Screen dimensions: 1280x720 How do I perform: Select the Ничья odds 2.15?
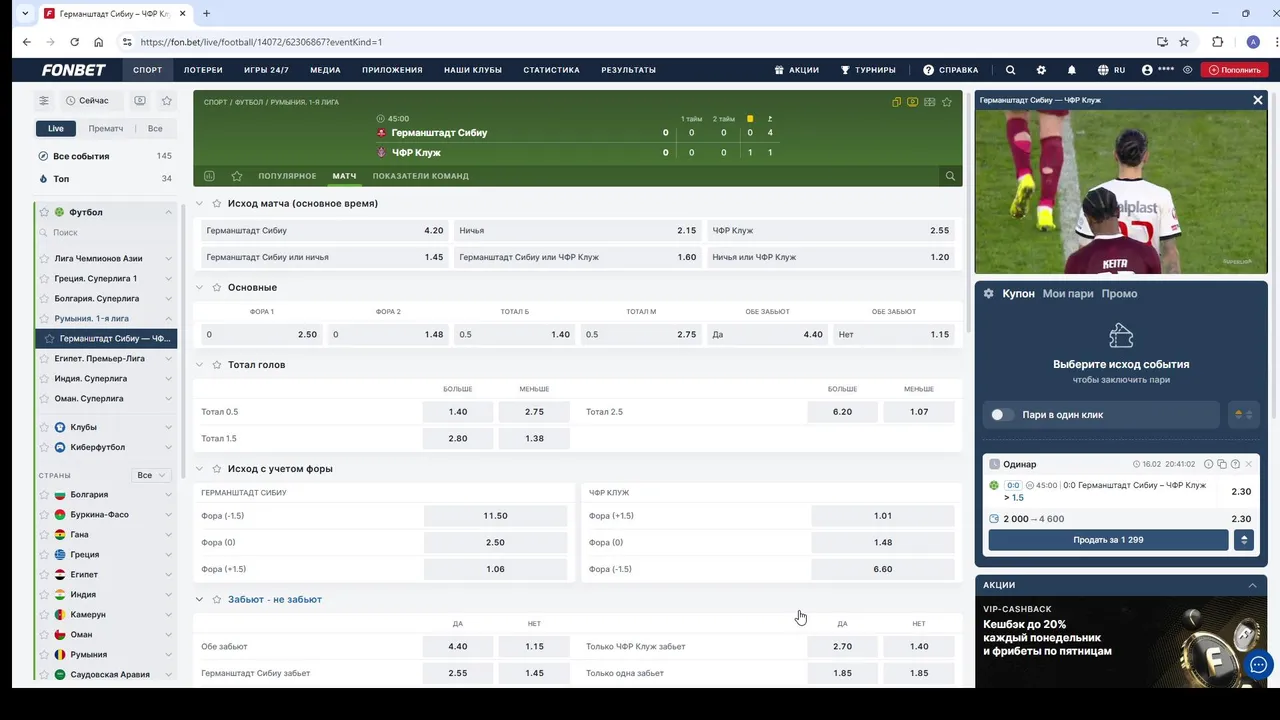577,231
